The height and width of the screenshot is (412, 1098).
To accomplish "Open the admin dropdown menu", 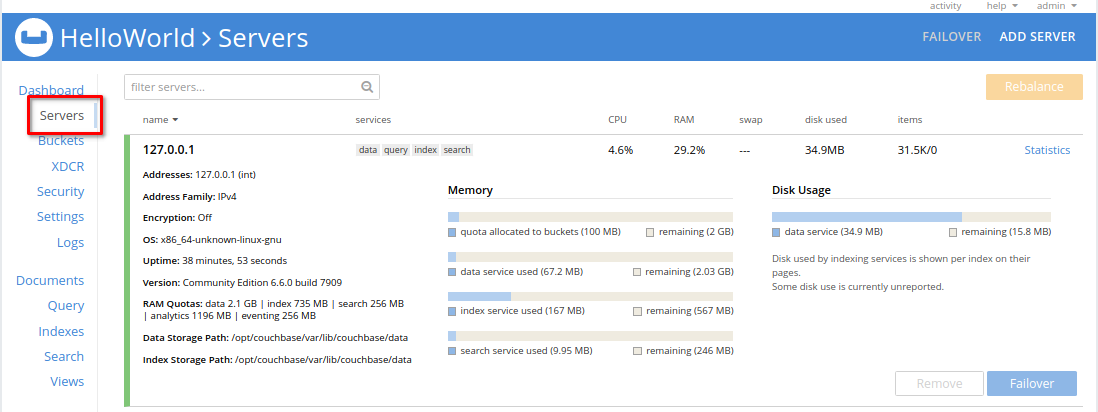I will click(x=1056, y=6).
